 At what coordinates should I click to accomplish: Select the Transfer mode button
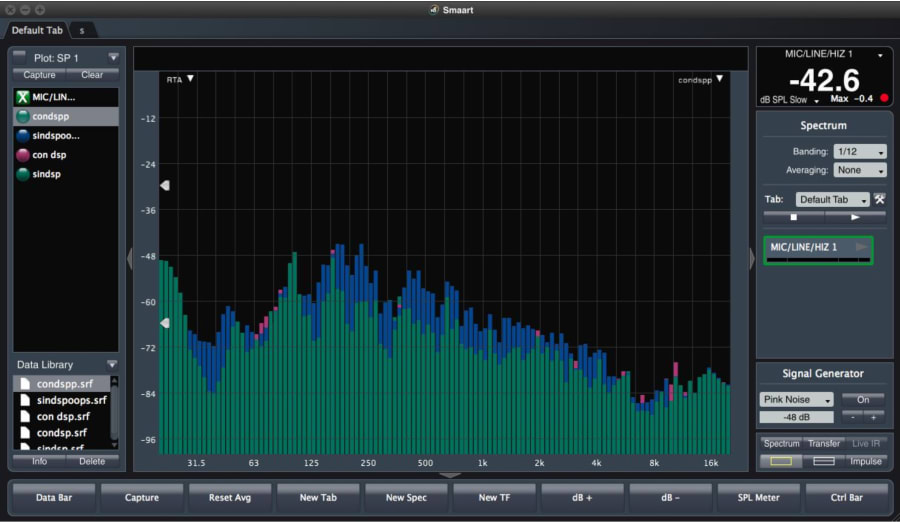tap(824, 443)
